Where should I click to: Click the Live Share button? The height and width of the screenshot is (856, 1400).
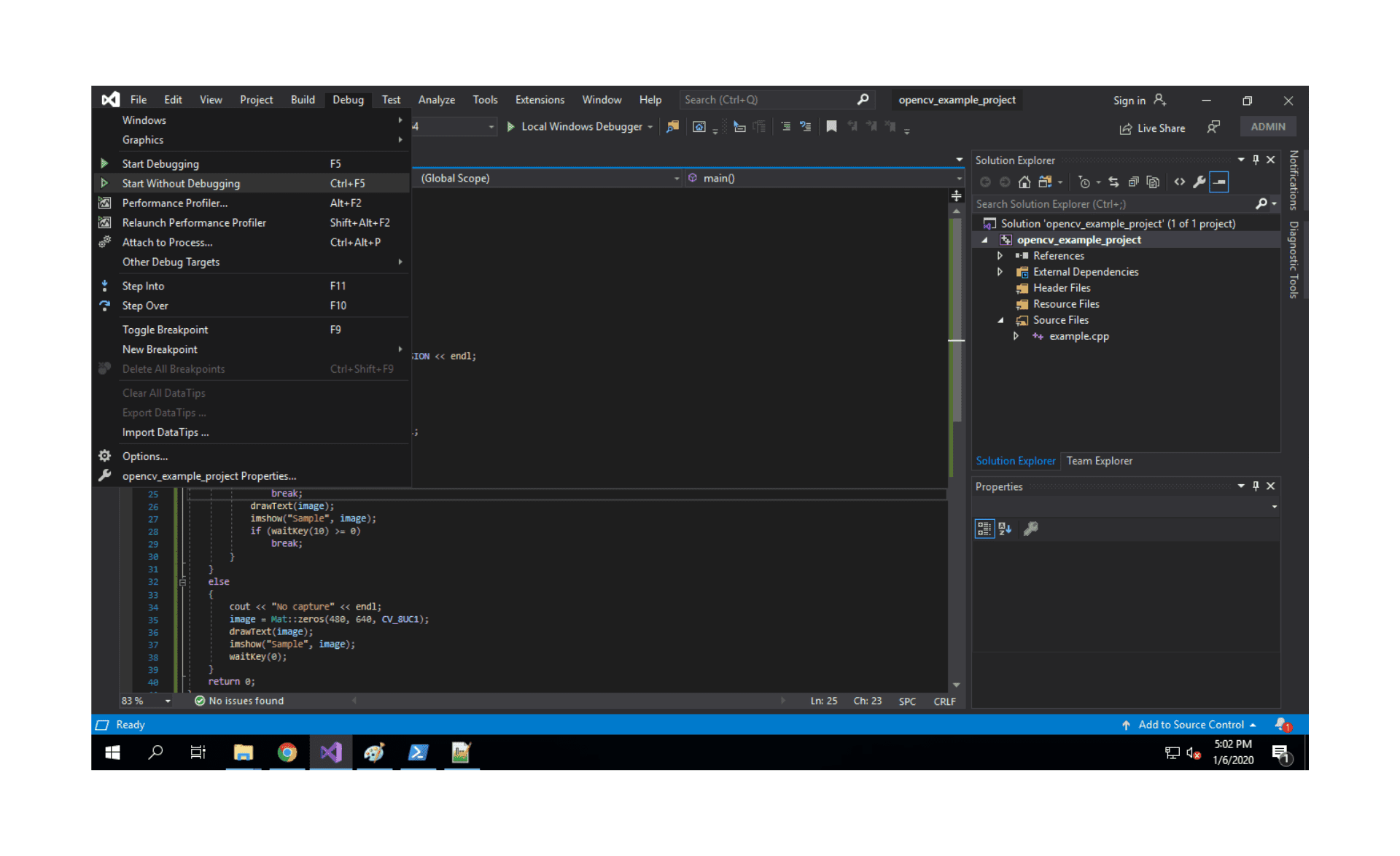[1153, 128]
